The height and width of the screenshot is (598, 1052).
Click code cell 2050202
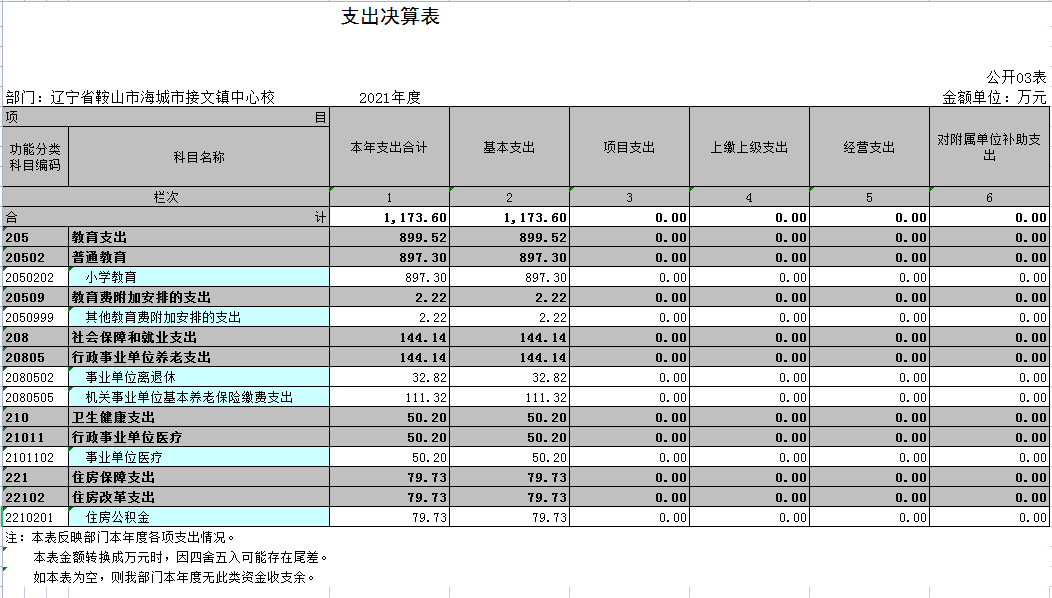tap(35, 277)
